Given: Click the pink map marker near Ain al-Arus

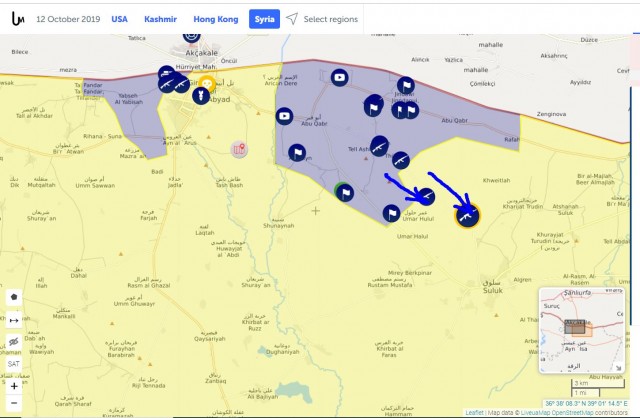Looking at the screenshot, I should click(238, 149).
